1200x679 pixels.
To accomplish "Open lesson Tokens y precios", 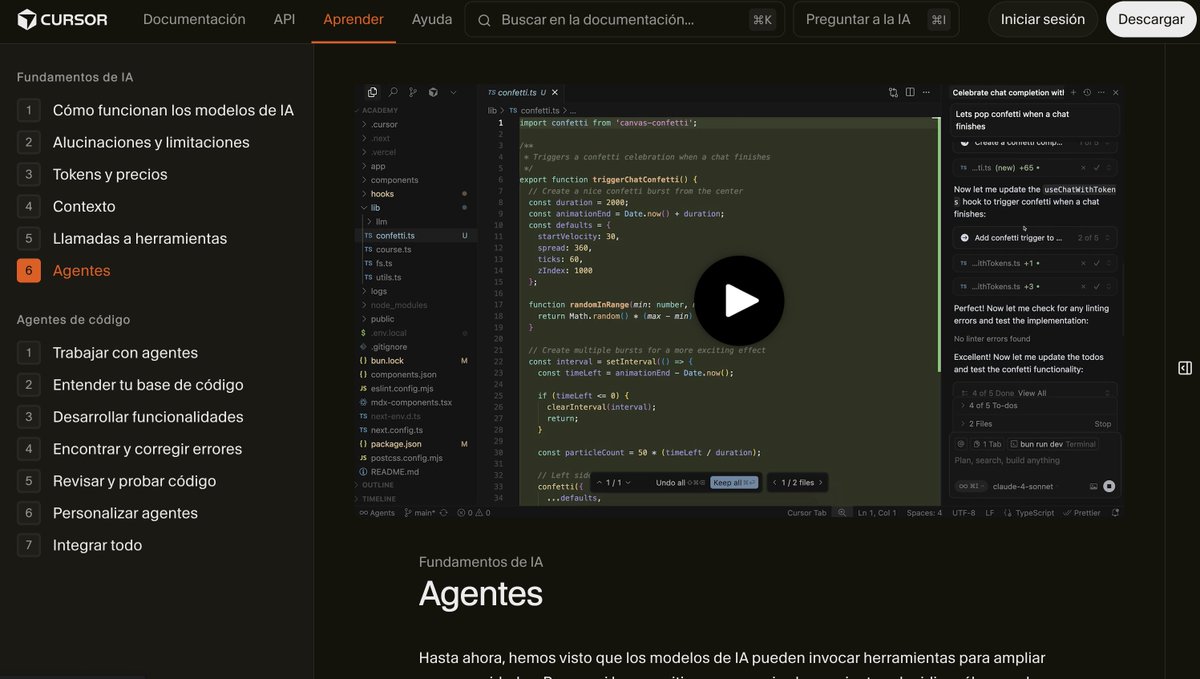I will point(93,174).
